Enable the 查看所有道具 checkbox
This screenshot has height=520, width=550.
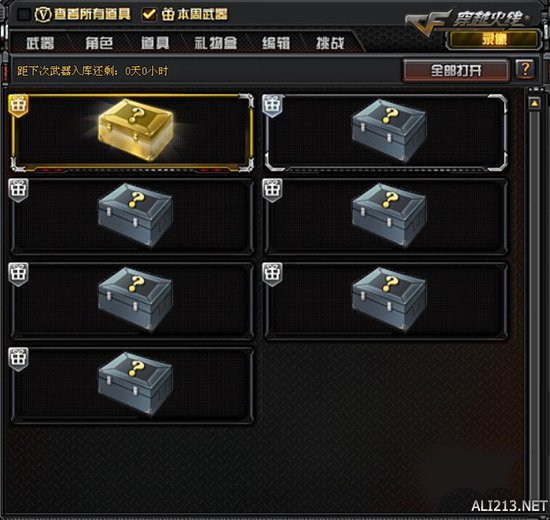24,15
